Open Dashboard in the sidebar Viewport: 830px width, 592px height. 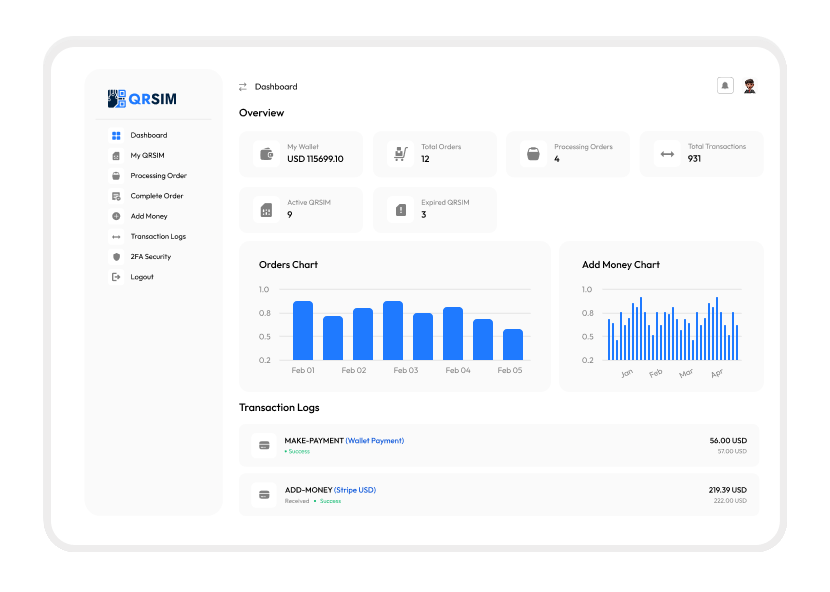coord(148,135)
